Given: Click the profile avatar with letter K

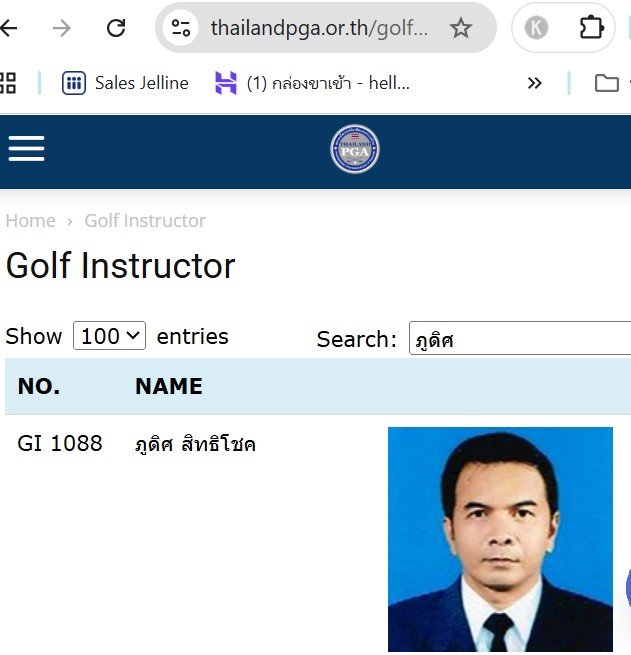Looking at the screenshot, I should pyautogui.click(x=536, y=28).
